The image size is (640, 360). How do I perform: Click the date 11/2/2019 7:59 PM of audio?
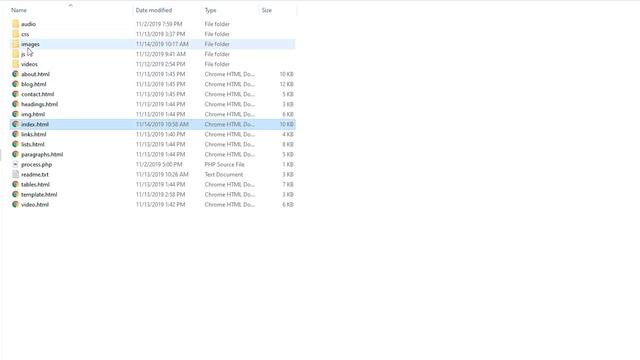coord(159,24)
